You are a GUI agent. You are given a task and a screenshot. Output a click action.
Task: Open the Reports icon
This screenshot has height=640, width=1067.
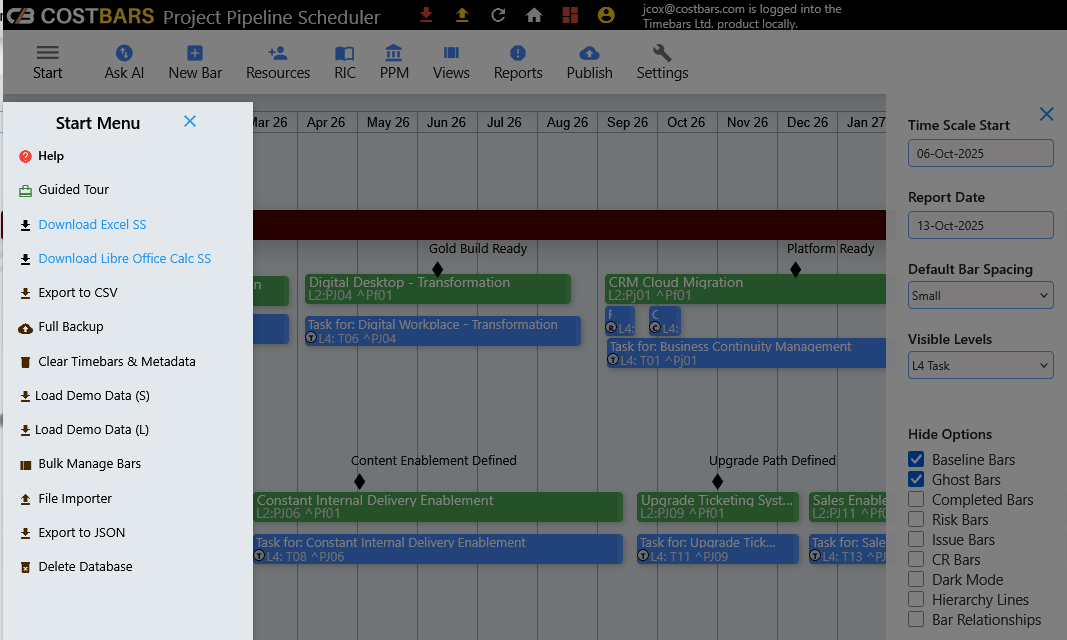click(518, 54)
